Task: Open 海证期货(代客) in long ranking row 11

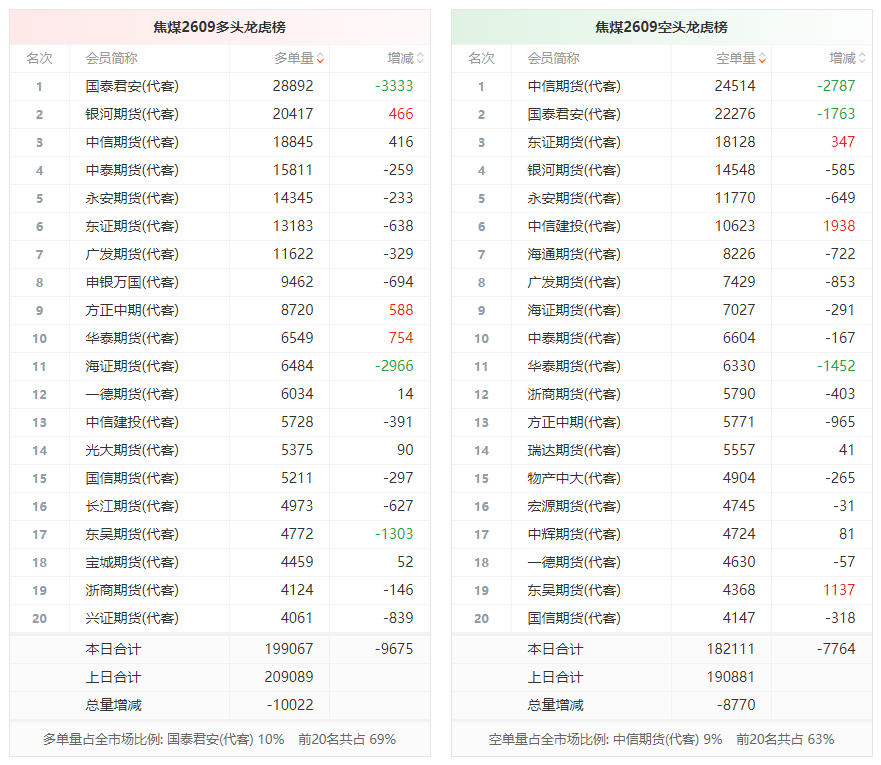Action: tap(132, 367)
